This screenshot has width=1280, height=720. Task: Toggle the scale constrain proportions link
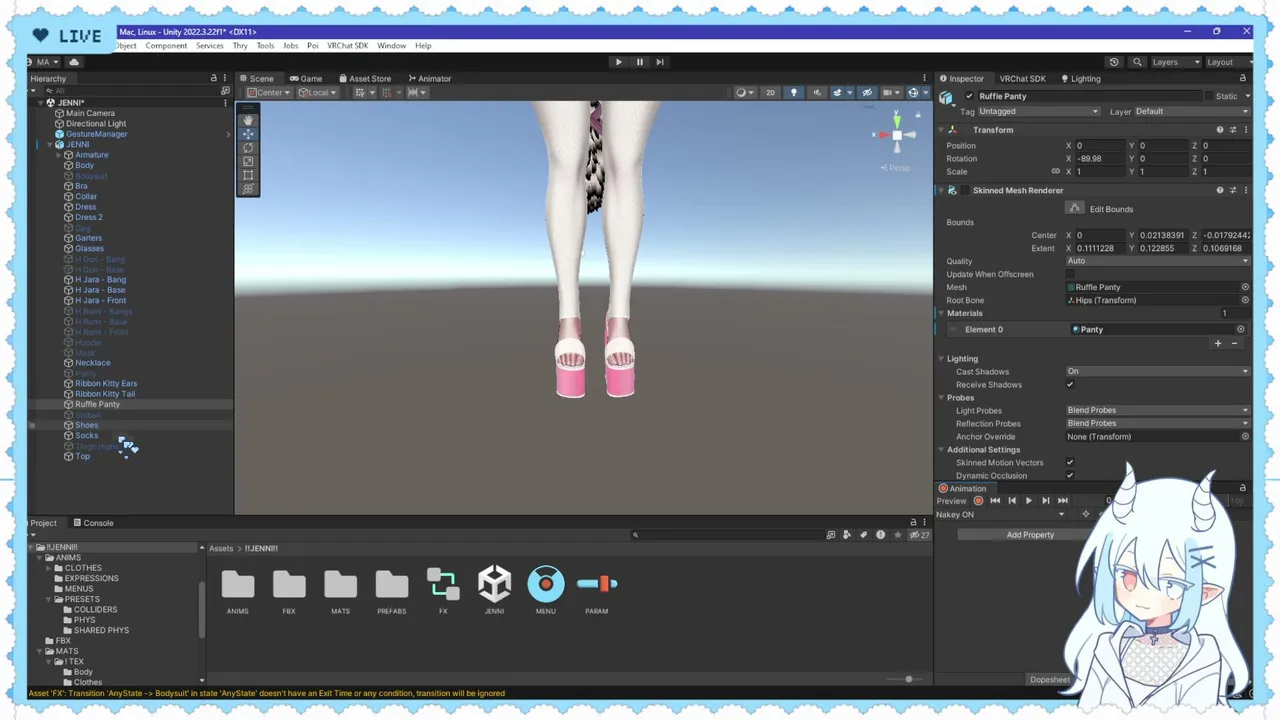click(1055, 171)
